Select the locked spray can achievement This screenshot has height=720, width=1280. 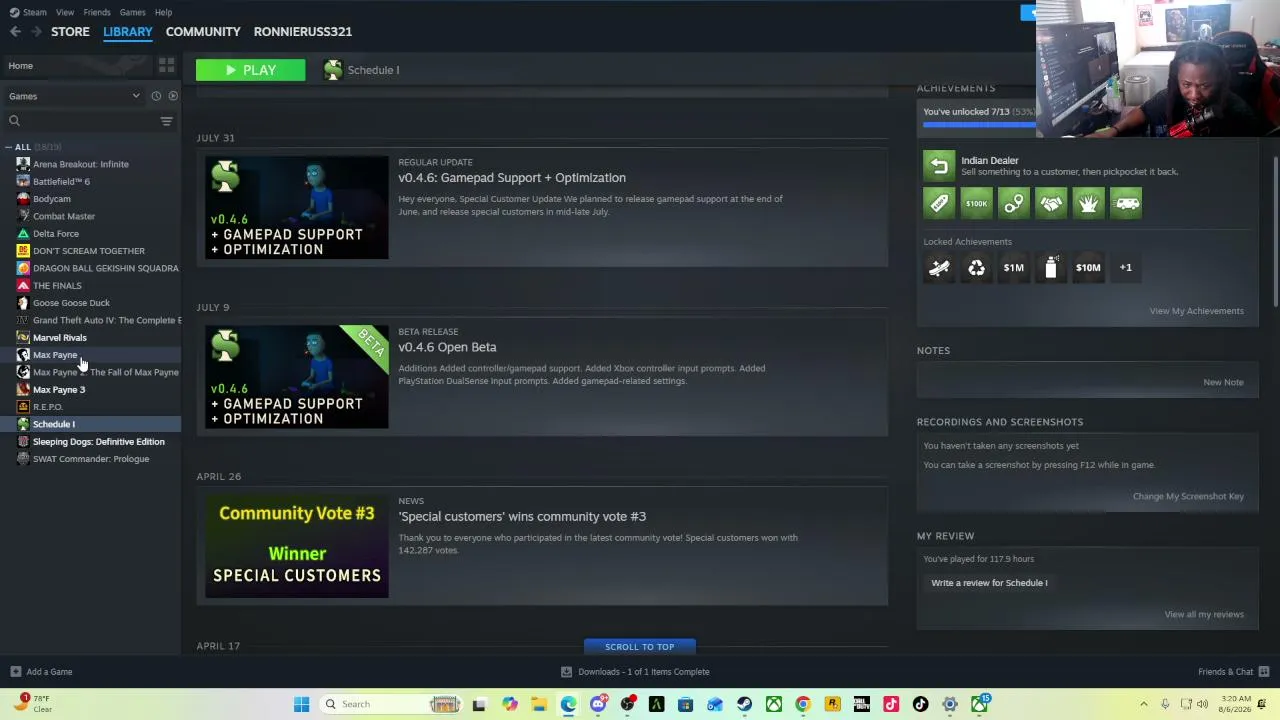[1051, 267]
